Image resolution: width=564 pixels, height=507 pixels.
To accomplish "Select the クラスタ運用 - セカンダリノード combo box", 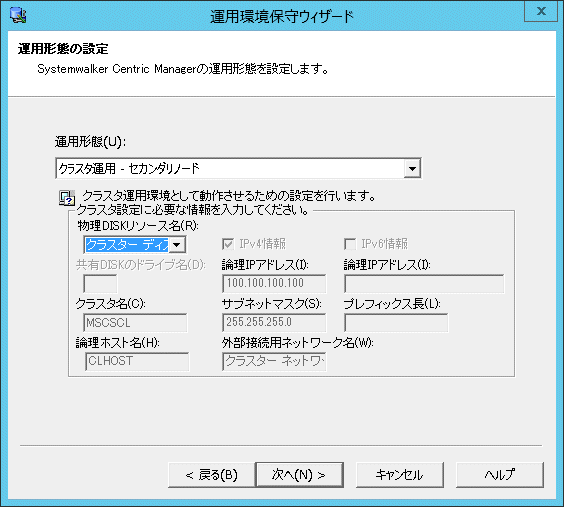I will pos(238,168).
